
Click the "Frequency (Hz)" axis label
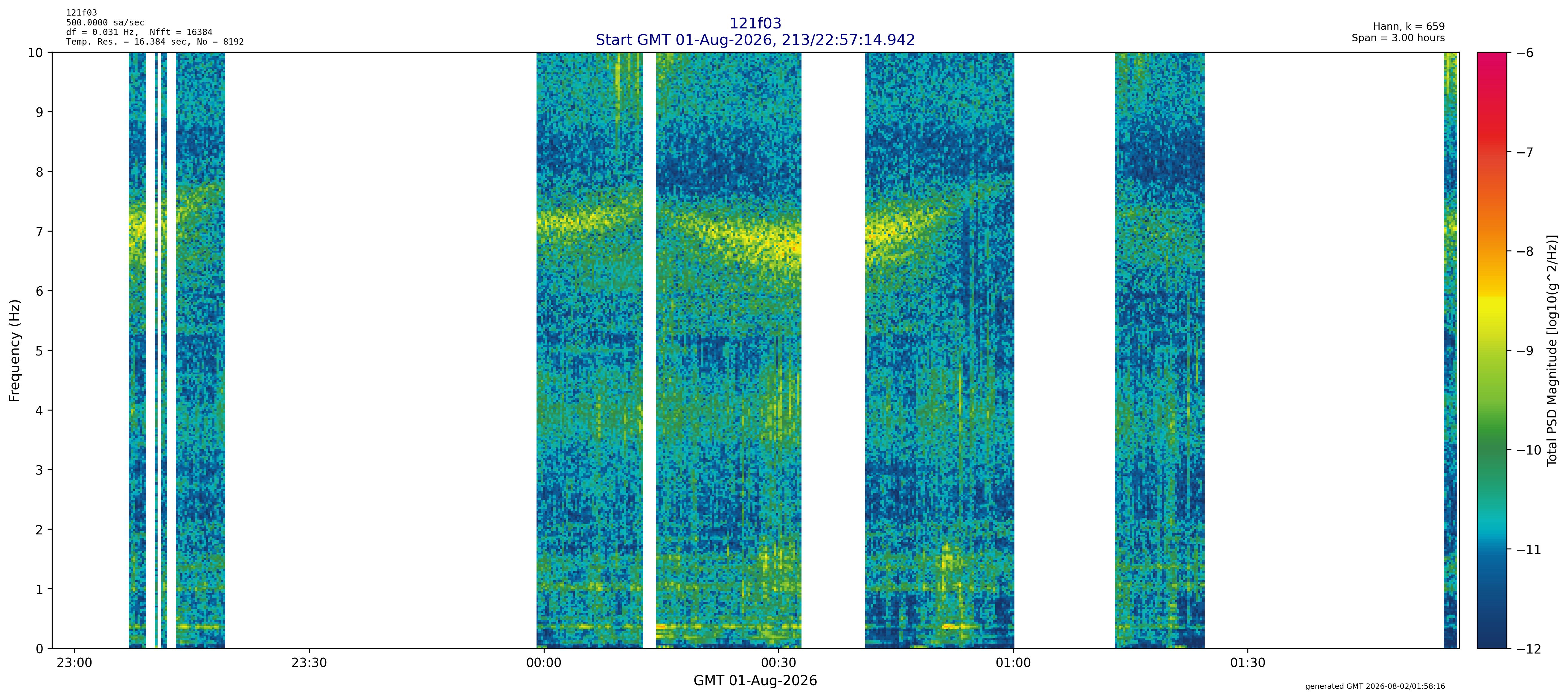click(15, 350)
